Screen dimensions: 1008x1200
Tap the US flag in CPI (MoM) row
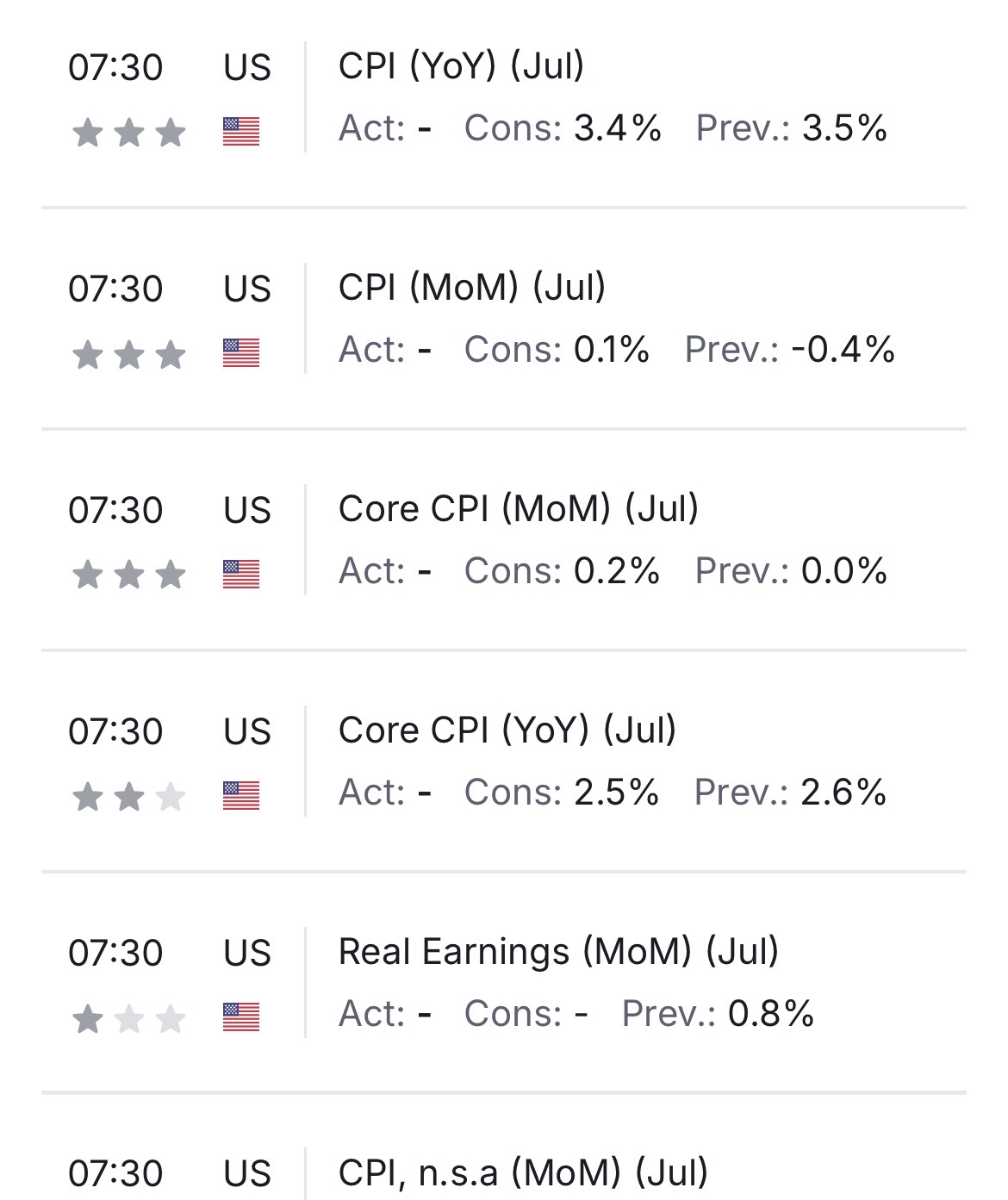[241, 353]
